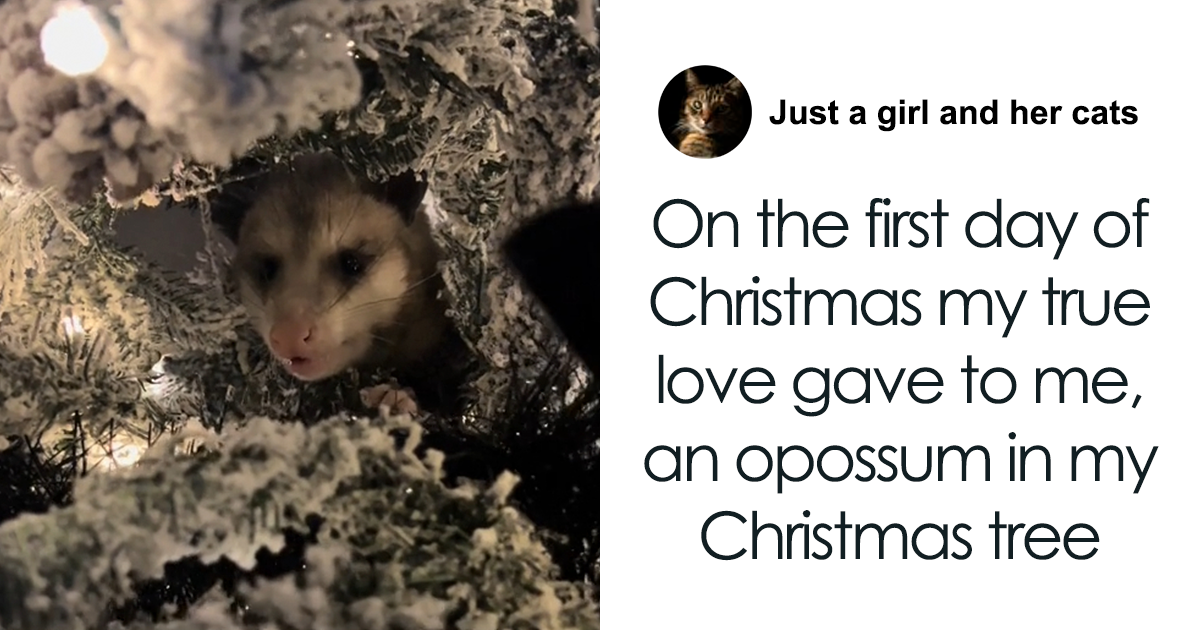1200x630 pixels.
Task: Open the opossum in Christmas tree photo
Action: 299,315
